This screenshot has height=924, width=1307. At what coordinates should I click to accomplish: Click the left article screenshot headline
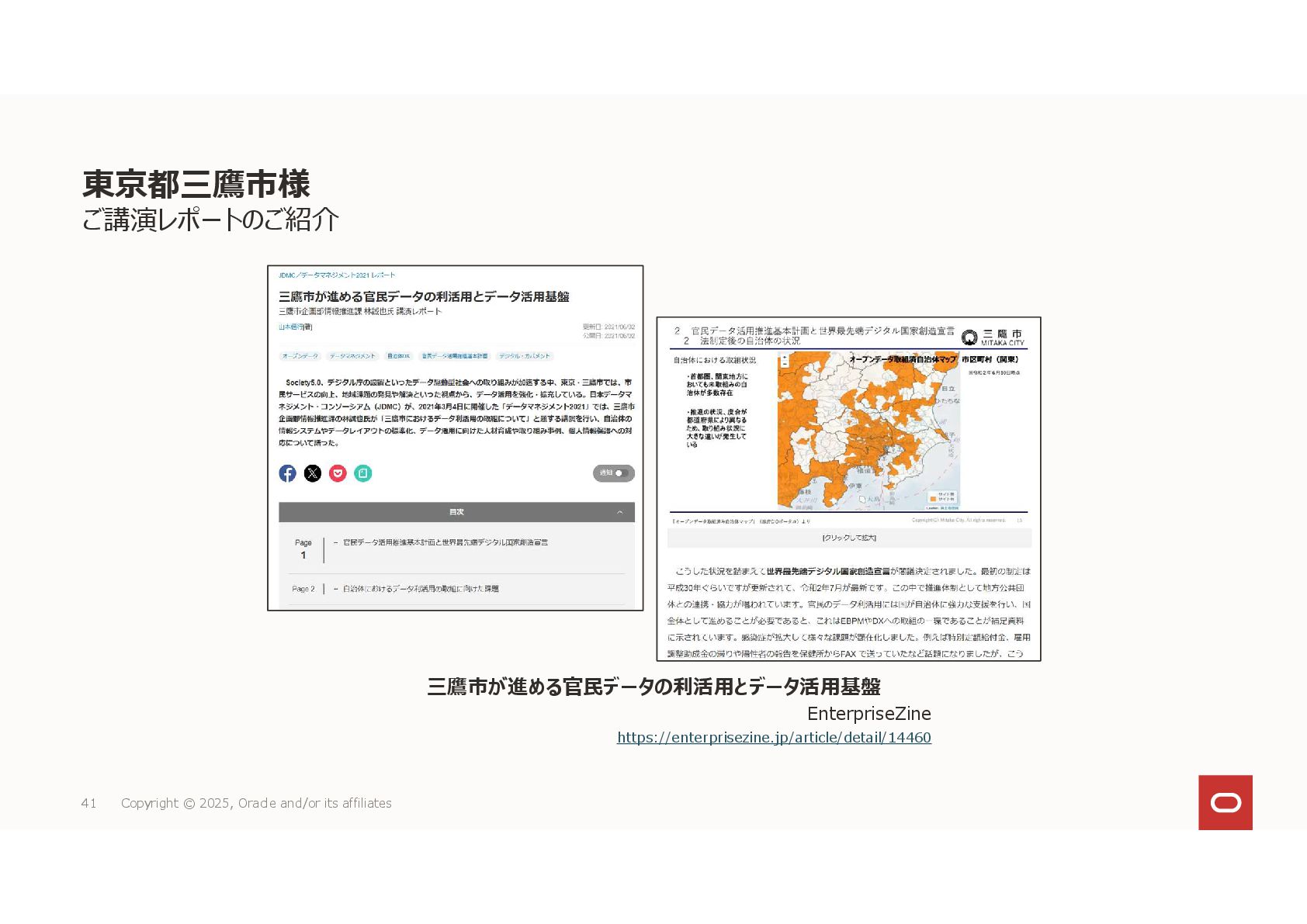[424, 296]
